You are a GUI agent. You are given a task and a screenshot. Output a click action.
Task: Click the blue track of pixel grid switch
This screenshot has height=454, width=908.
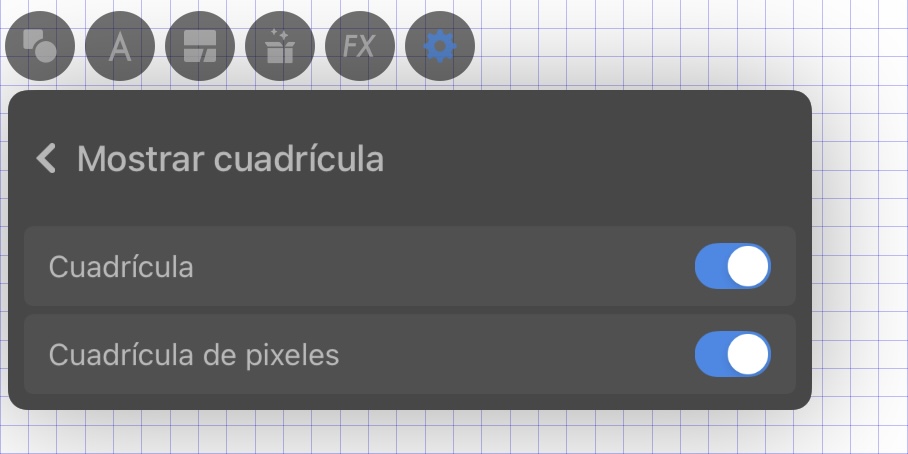(711, 354)
